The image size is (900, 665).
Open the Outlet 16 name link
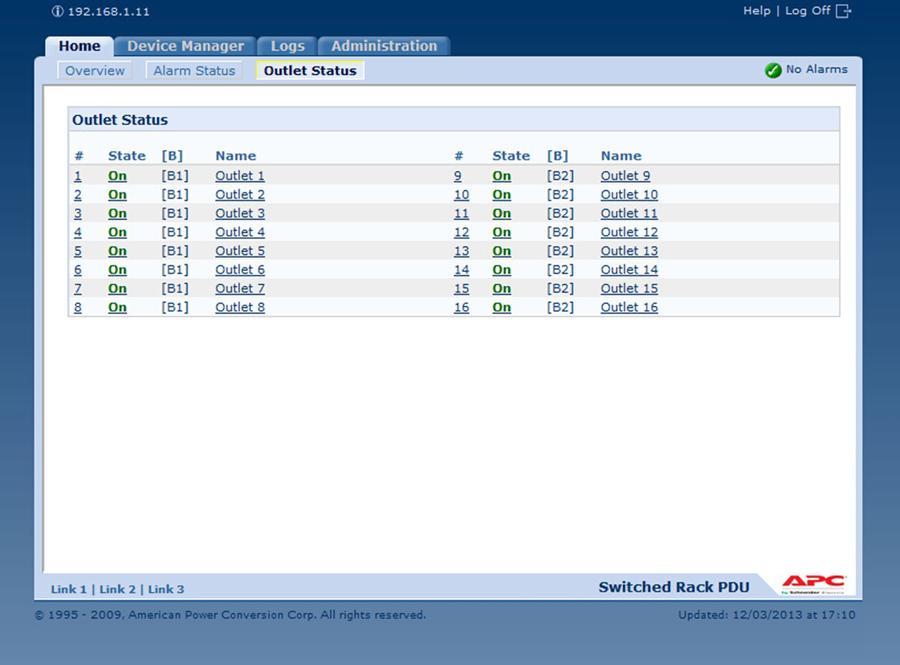(x=629, y=307)
